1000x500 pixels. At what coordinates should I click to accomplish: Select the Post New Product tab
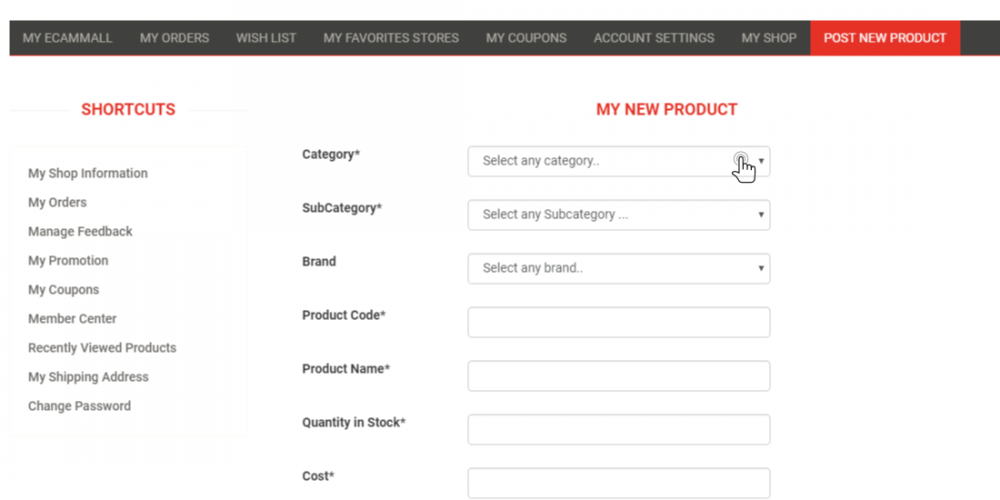pos(885,38)
